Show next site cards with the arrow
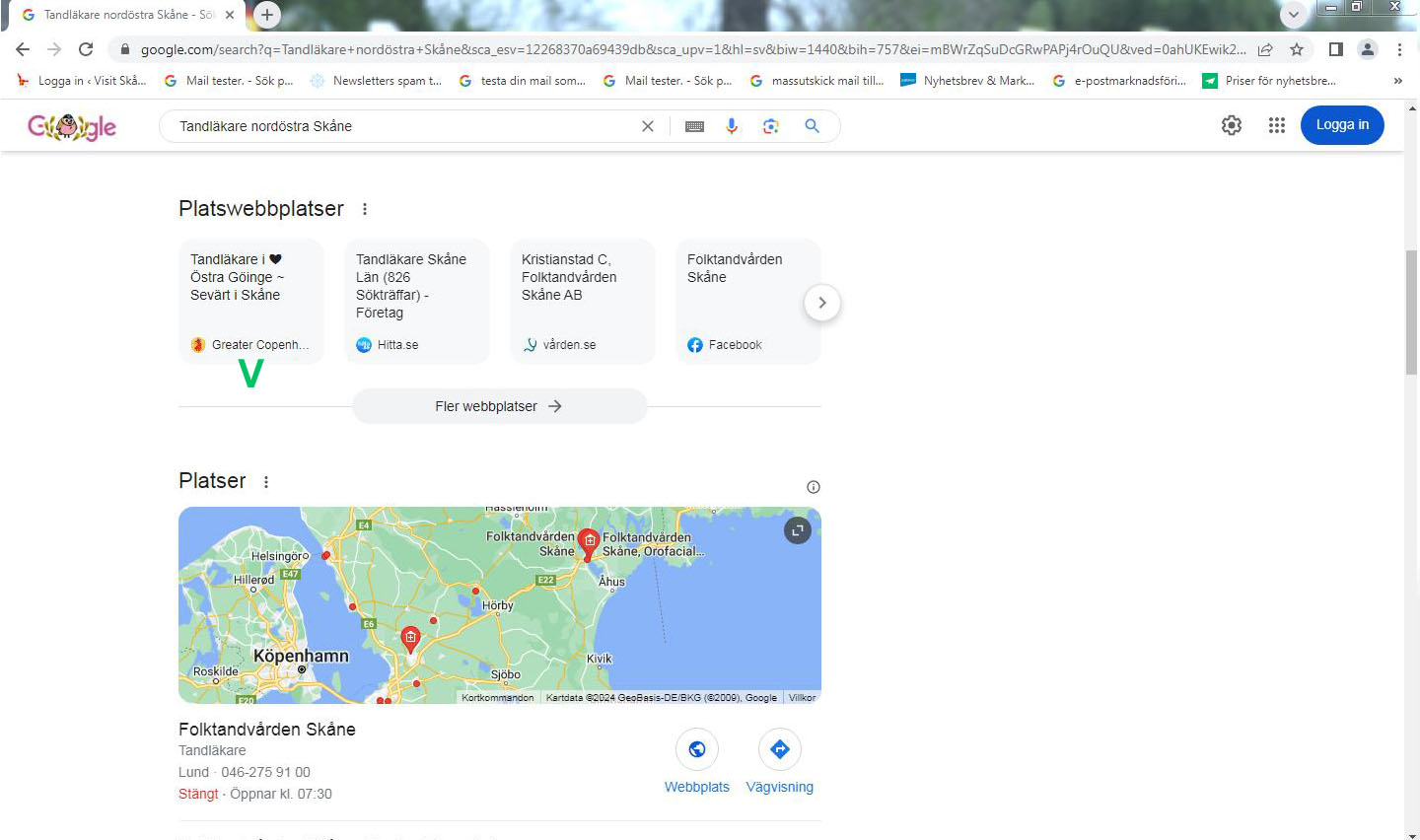 [x=822, y=303]
